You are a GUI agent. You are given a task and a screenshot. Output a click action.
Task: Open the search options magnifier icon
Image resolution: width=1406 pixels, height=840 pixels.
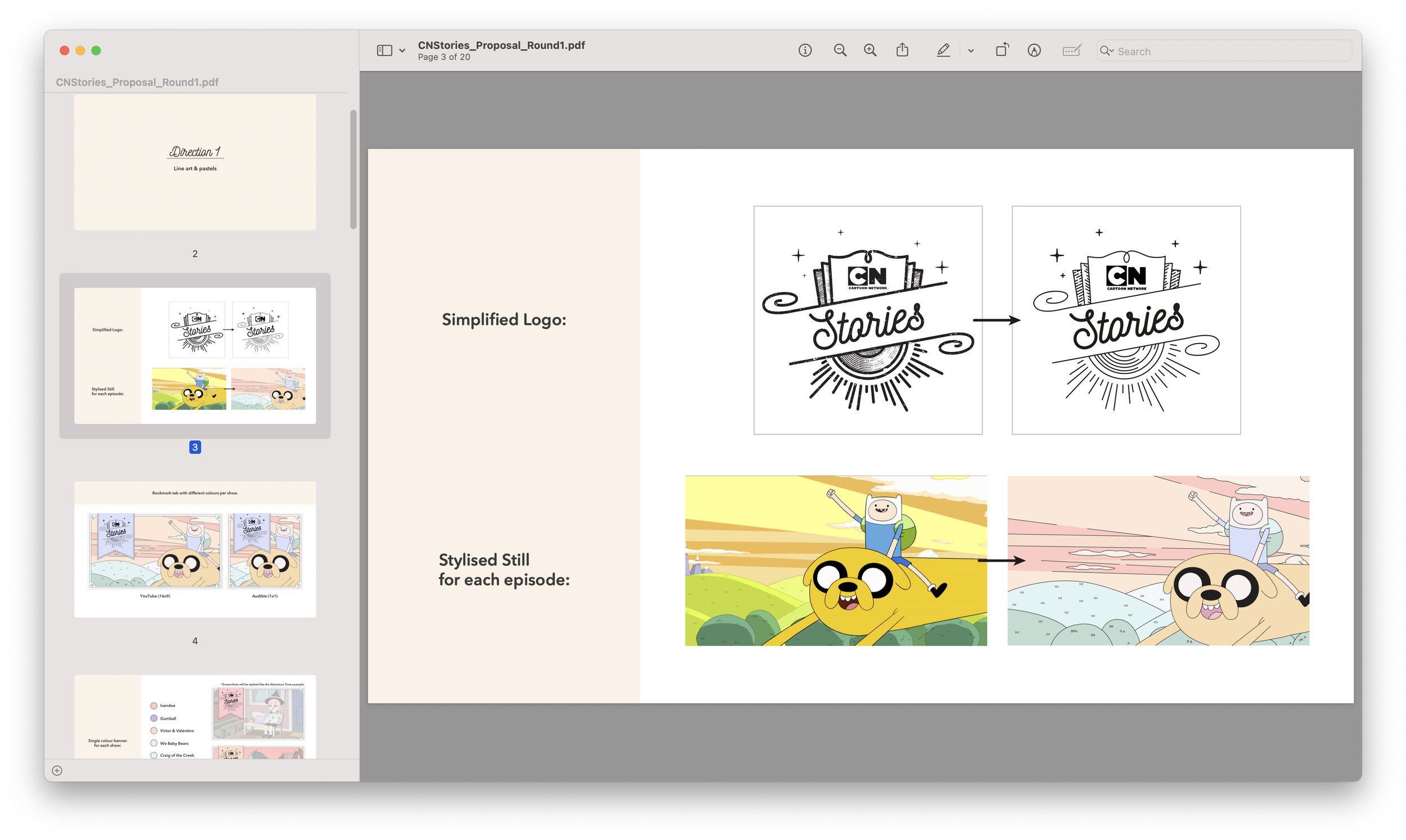click(1106, 51)
